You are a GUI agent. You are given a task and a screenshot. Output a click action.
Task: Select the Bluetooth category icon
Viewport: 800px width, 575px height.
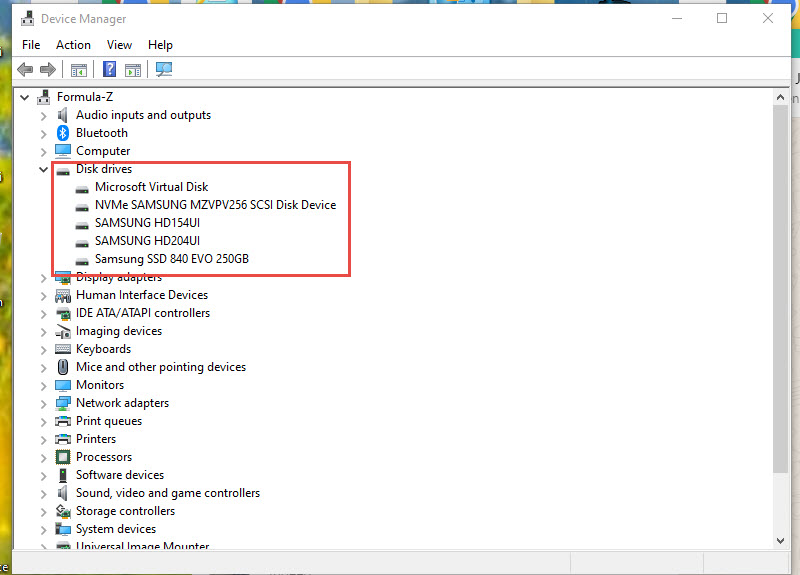pos(63,133)
